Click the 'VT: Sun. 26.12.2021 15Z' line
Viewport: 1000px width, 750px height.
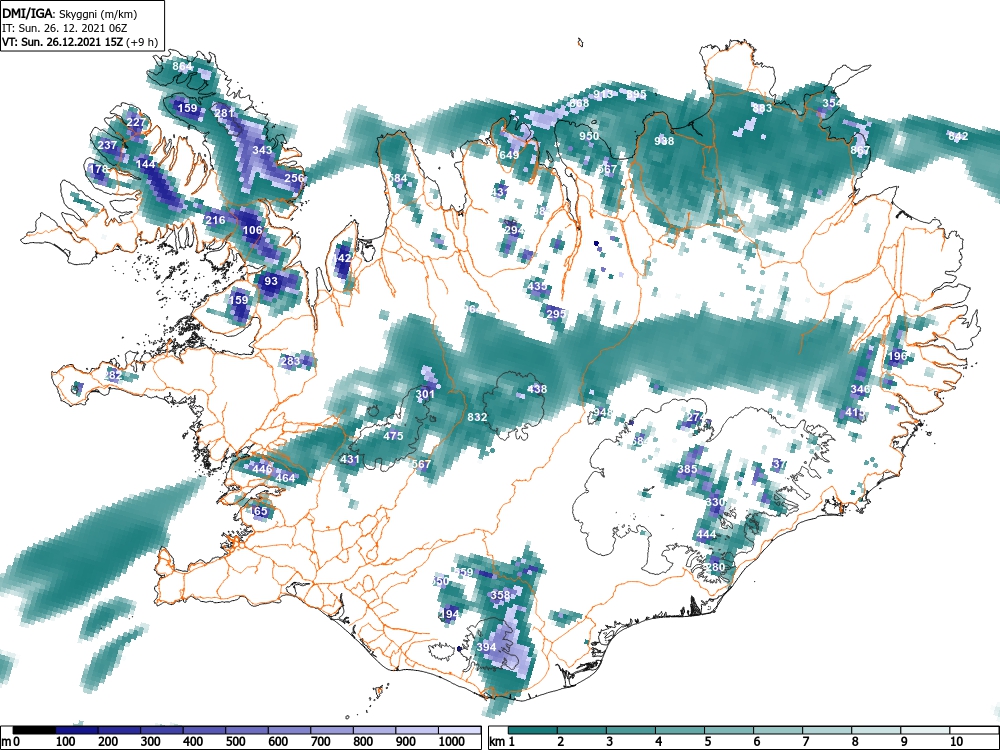(x=63, y=43)
